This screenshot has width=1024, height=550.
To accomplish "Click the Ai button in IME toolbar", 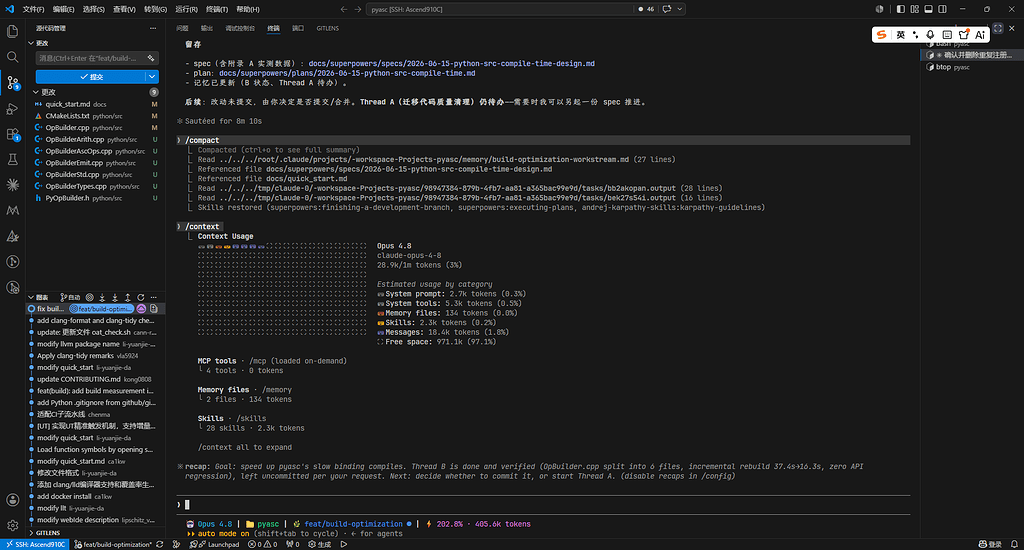I will click(980, 35).
